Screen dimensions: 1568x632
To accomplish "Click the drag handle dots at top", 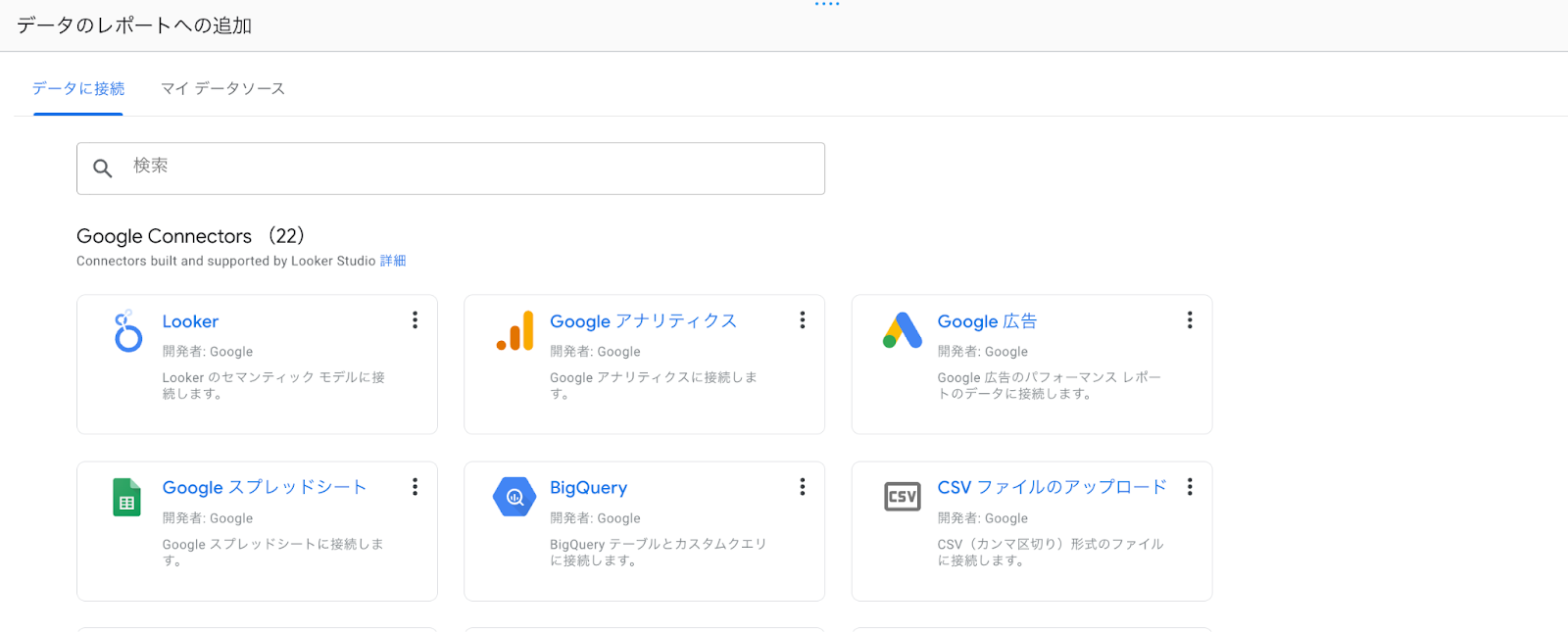I will click(x=827, y=5).
